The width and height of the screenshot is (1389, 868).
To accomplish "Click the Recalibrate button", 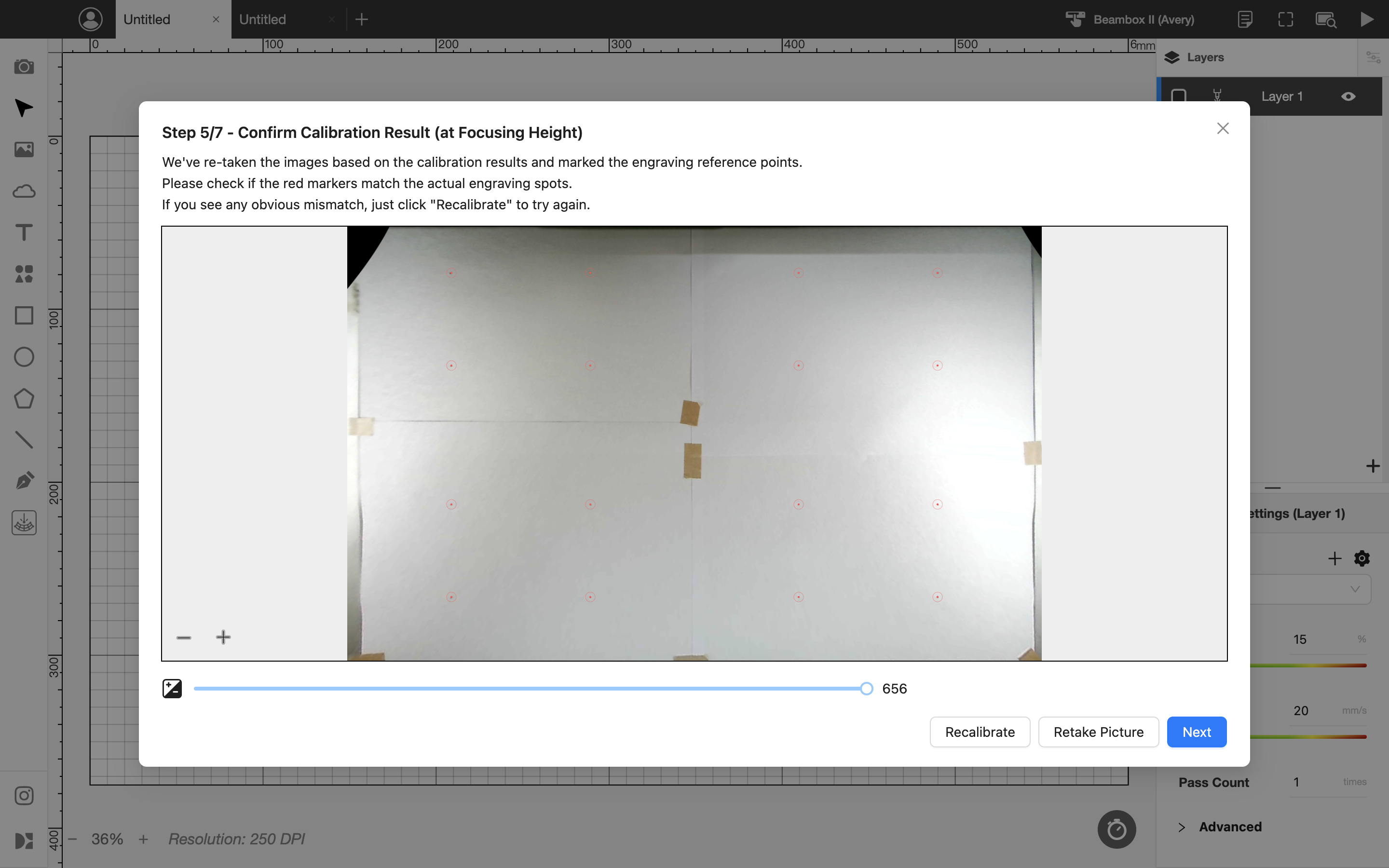I will click(980, 732).
